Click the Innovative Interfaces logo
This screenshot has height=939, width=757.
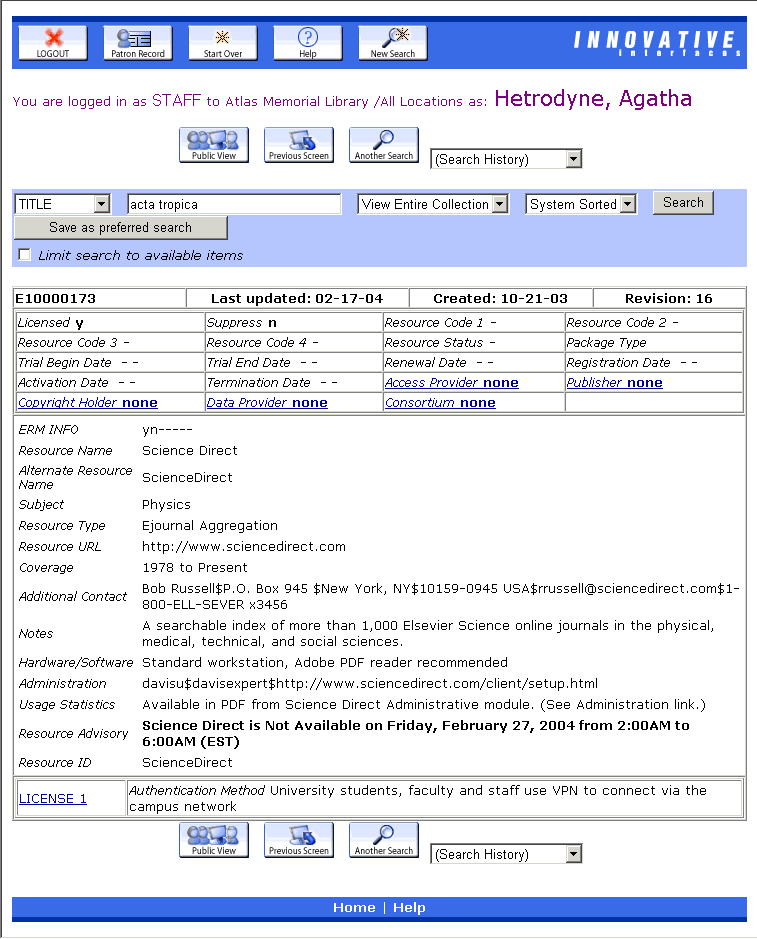[x=657, y=43]
